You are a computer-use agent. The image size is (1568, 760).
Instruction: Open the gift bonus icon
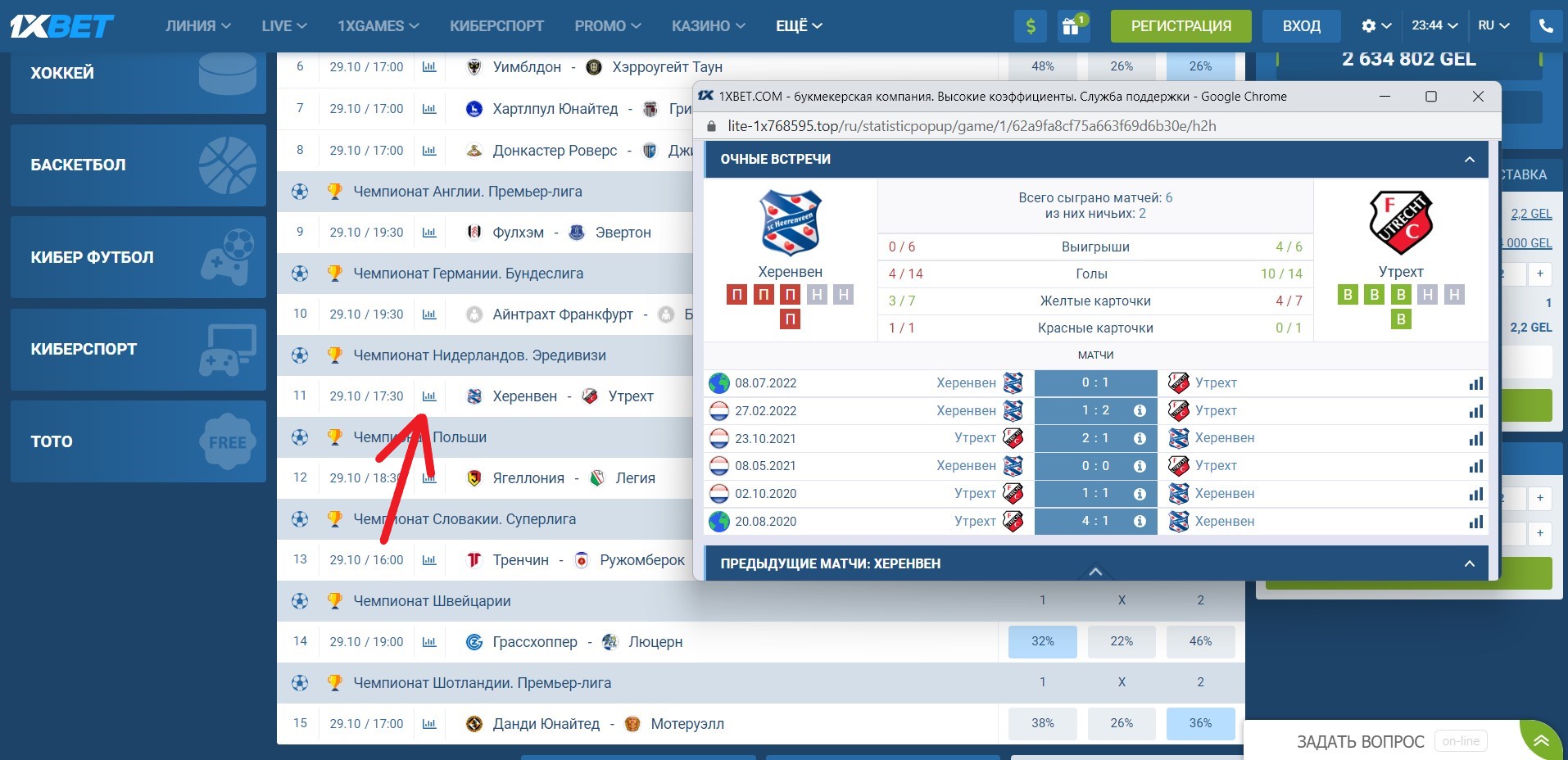[1072, 26]
